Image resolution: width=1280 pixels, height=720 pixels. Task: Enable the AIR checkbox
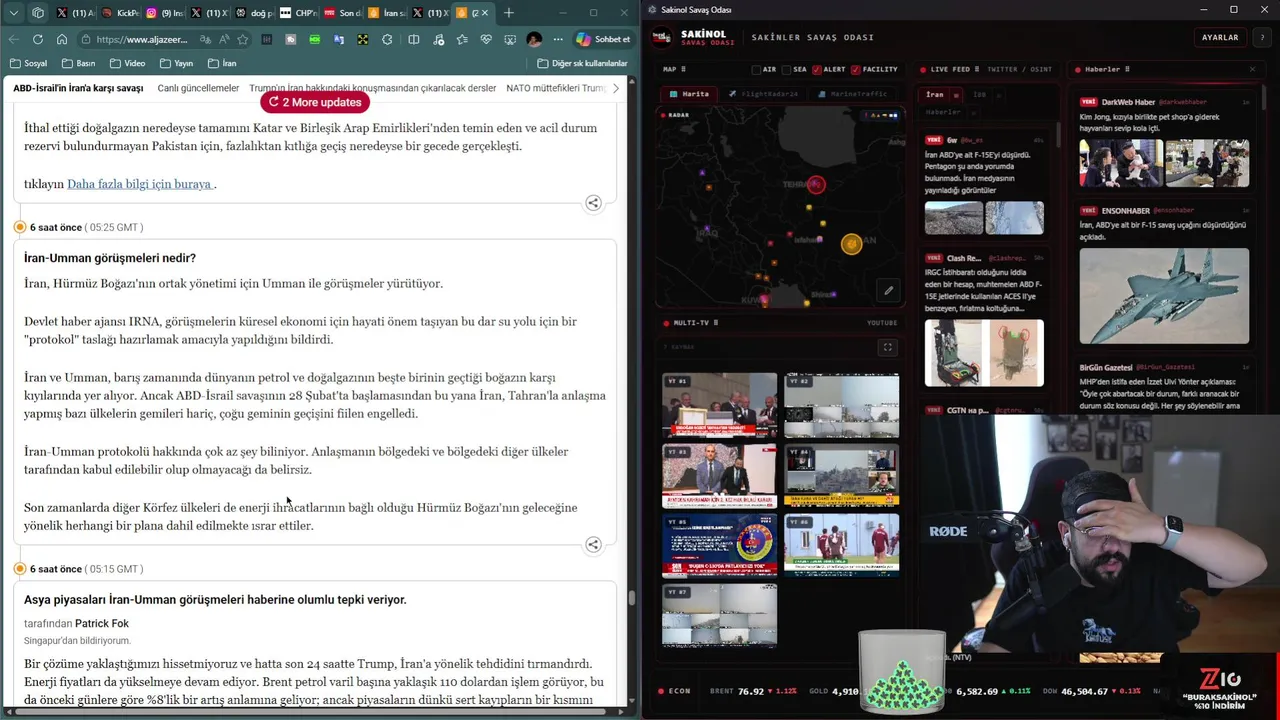pos(757,70)
